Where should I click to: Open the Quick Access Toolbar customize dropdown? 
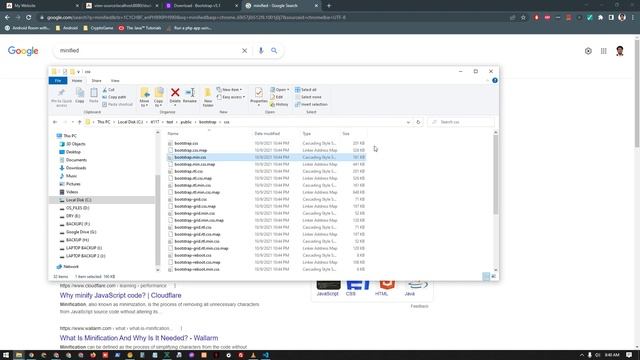[78, 72]
